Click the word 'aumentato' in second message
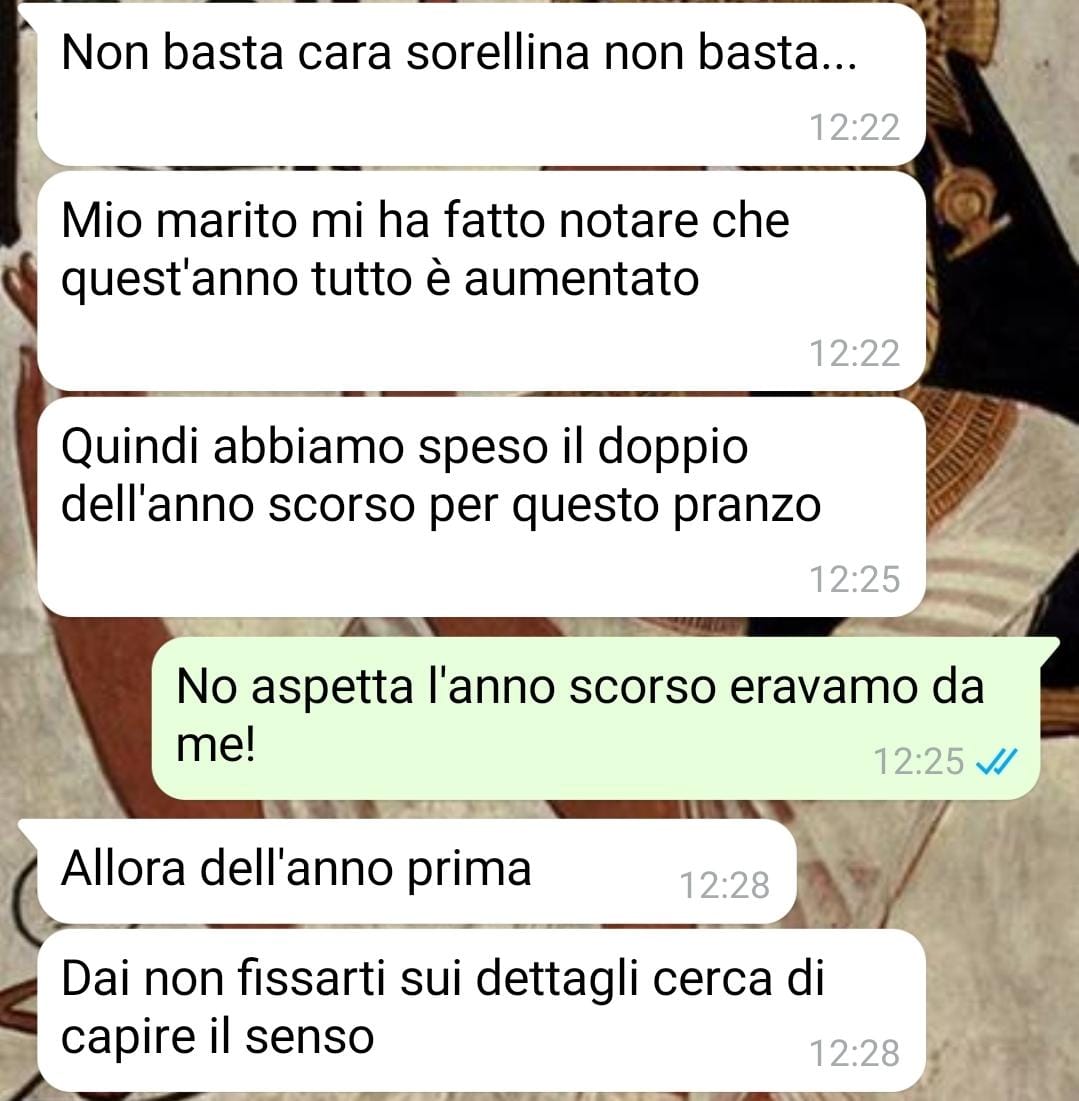 581,279
